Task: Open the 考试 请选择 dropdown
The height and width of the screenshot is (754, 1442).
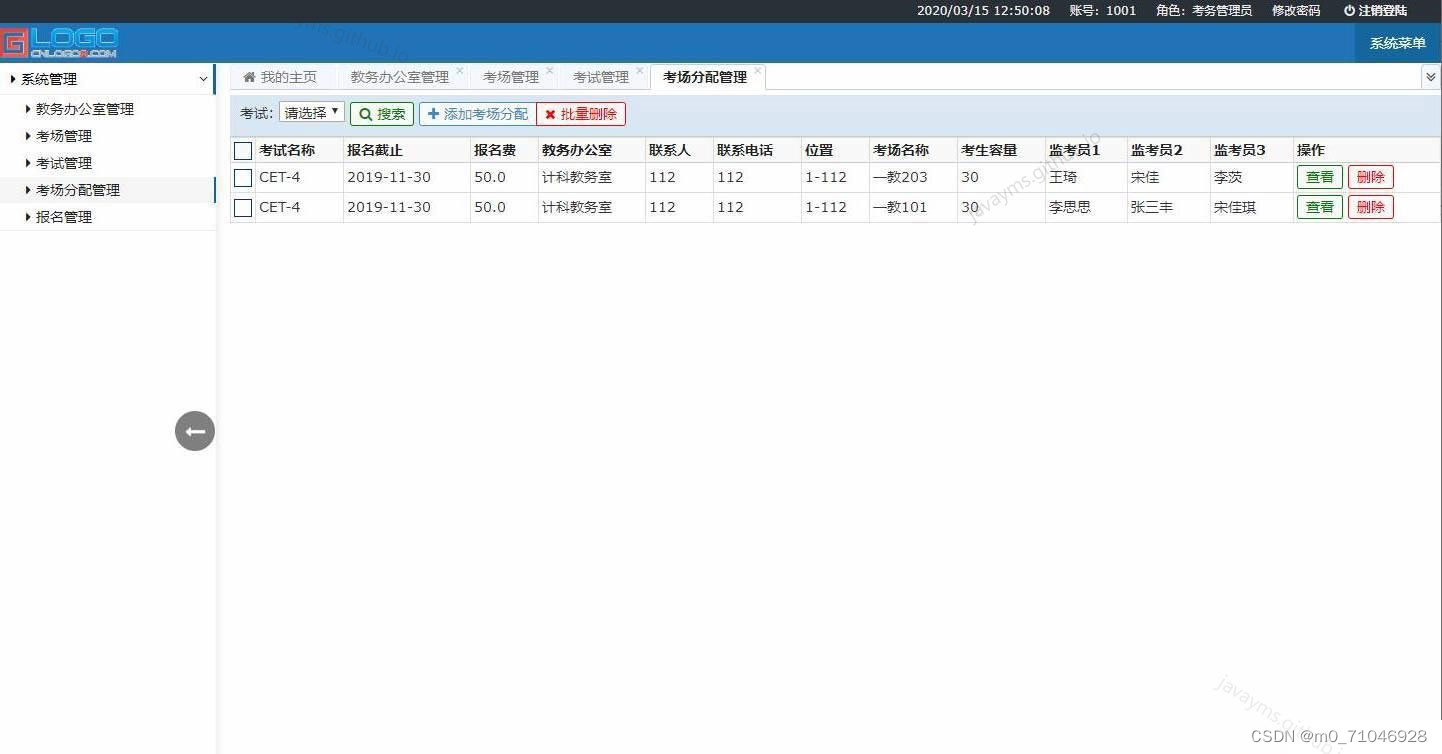Action: coord(312,113)
